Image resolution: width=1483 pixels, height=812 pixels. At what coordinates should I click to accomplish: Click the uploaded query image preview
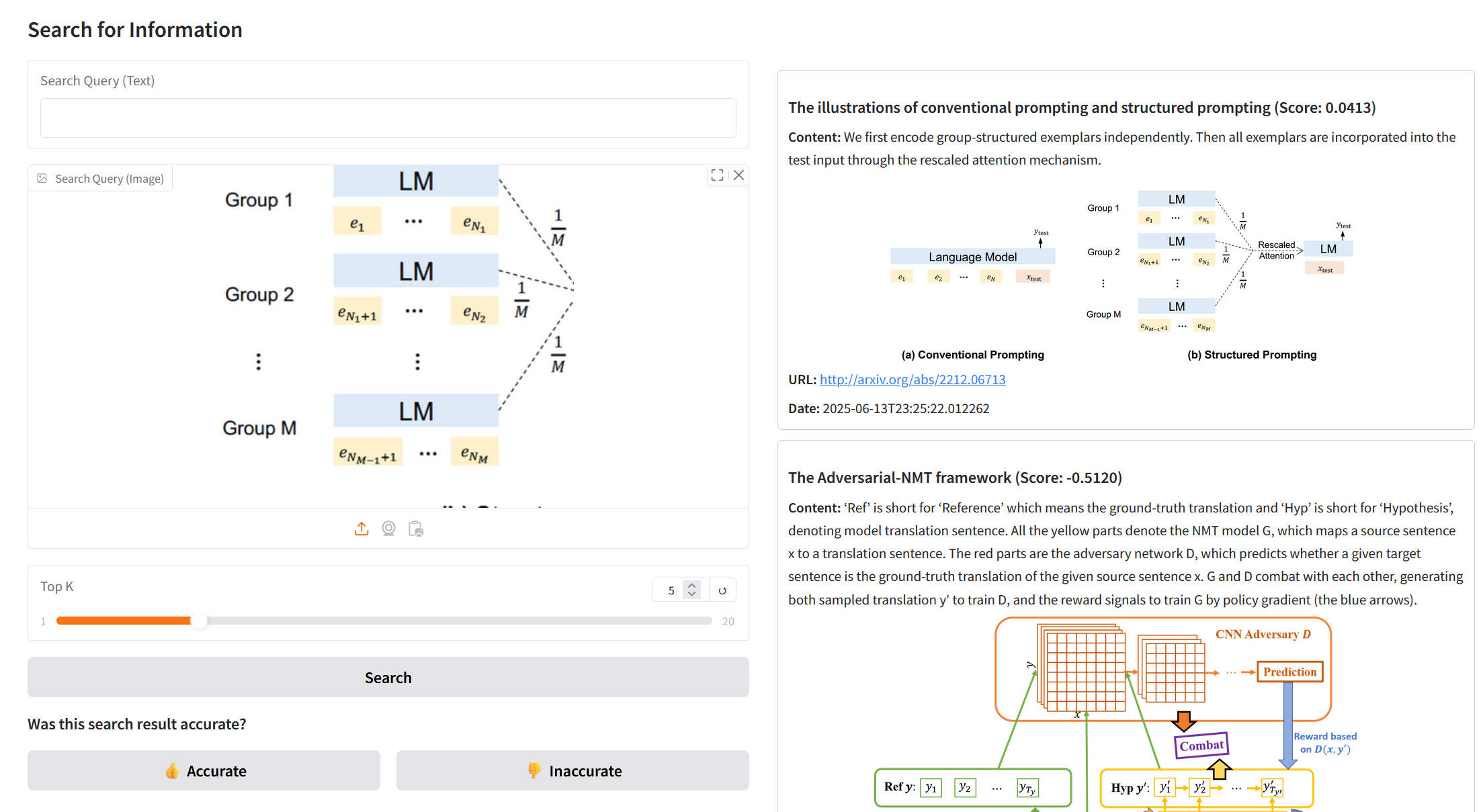point(388,336)
